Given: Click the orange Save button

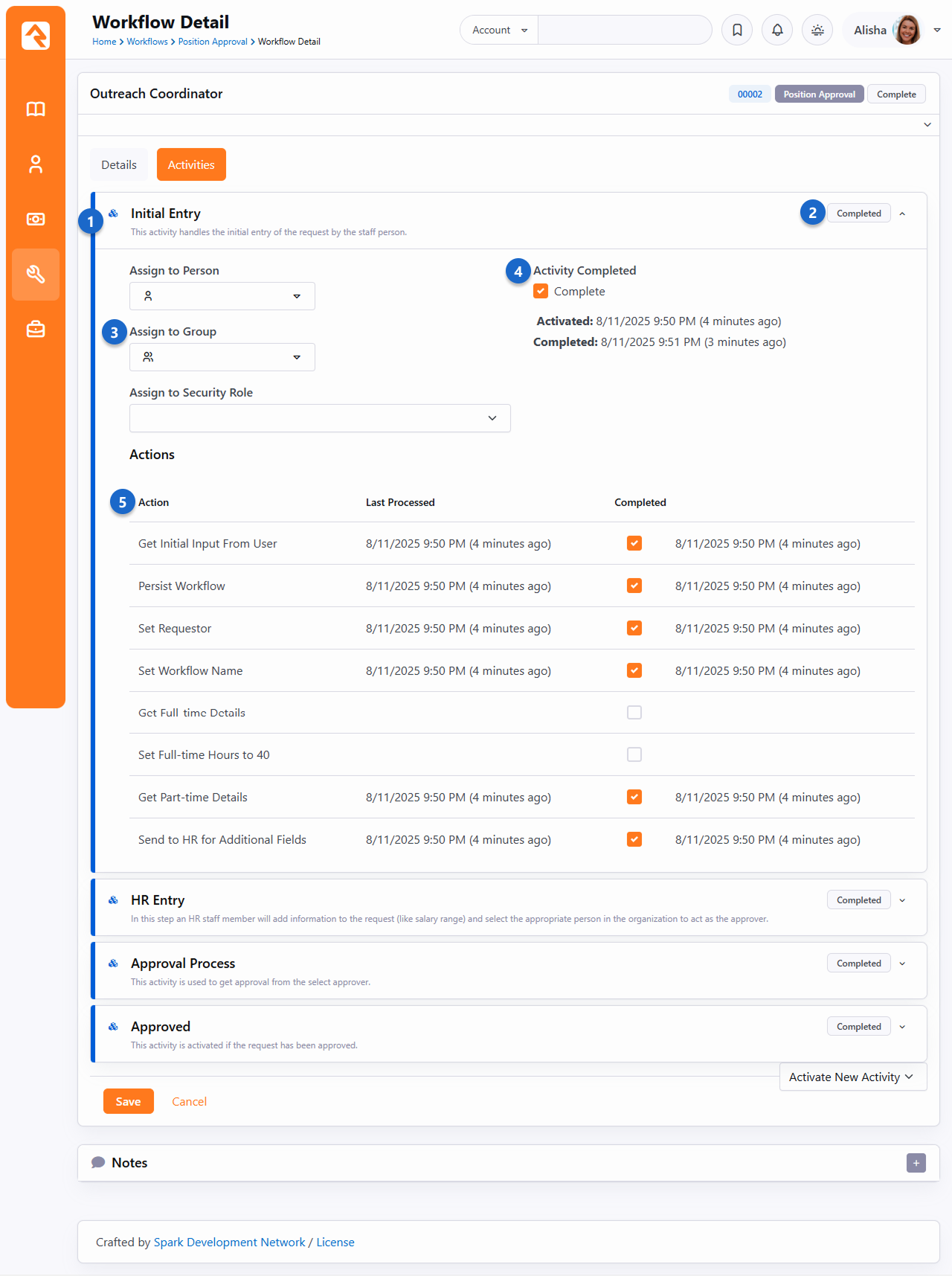Looking at the screenshot, I should point(128,1101).
